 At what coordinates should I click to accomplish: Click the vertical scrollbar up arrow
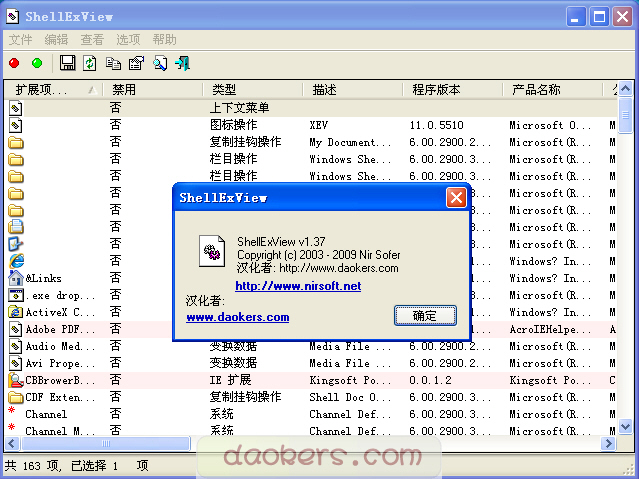pos(625,88)
